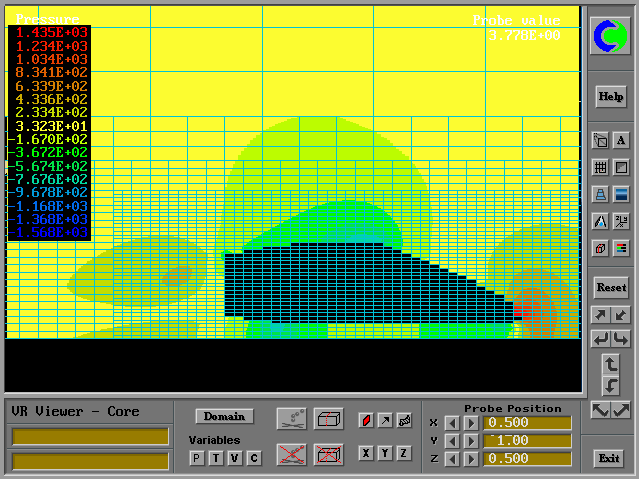Image resolution: width=639 pixels, height=479 pixels.
Task: Click the wireframe box icon beside Domain
Action: [328, 419]
